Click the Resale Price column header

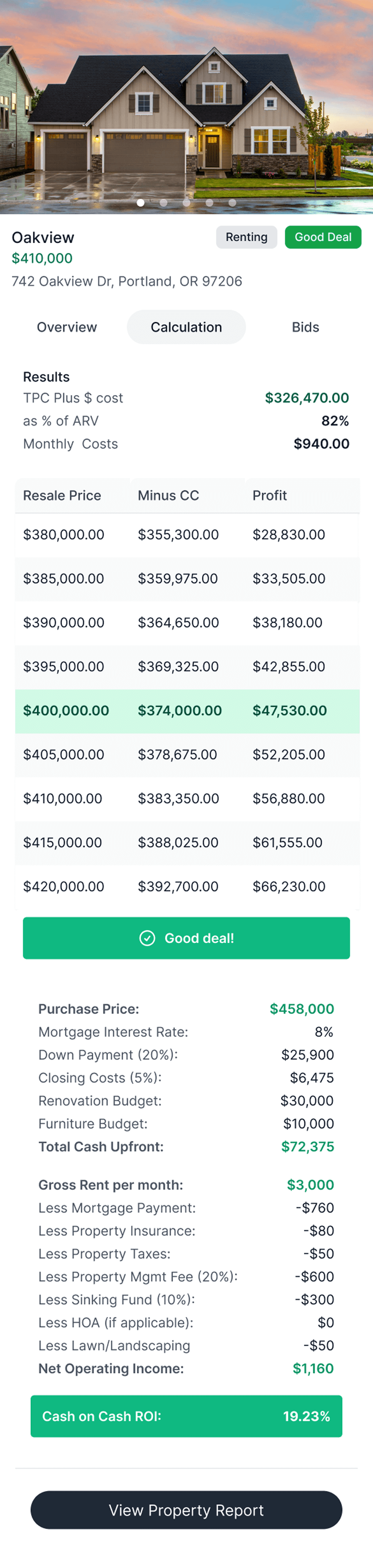click(x=62, y=495)
